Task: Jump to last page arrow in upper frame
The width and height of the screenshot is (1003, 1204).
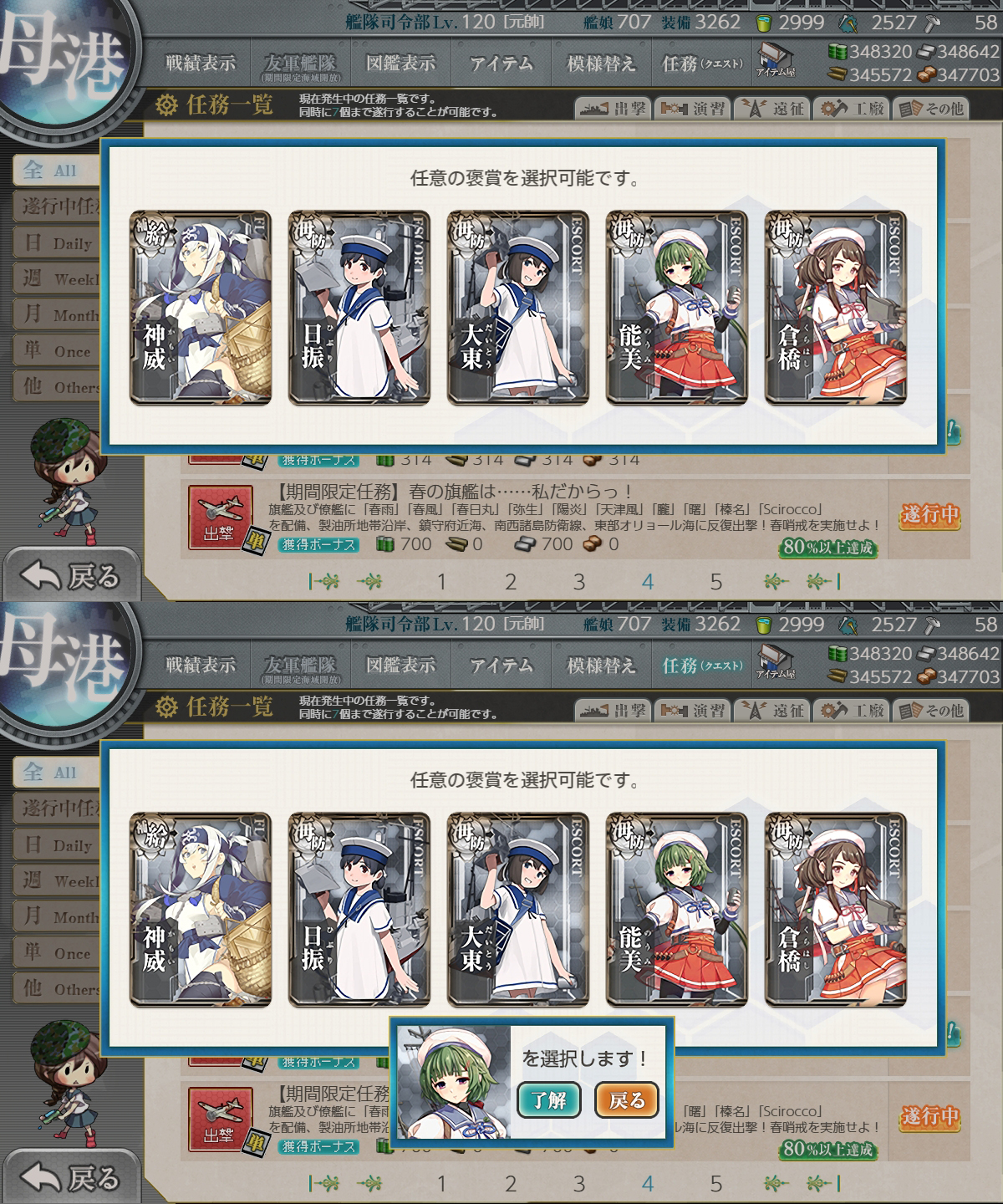Action: [x=823, y=581]
